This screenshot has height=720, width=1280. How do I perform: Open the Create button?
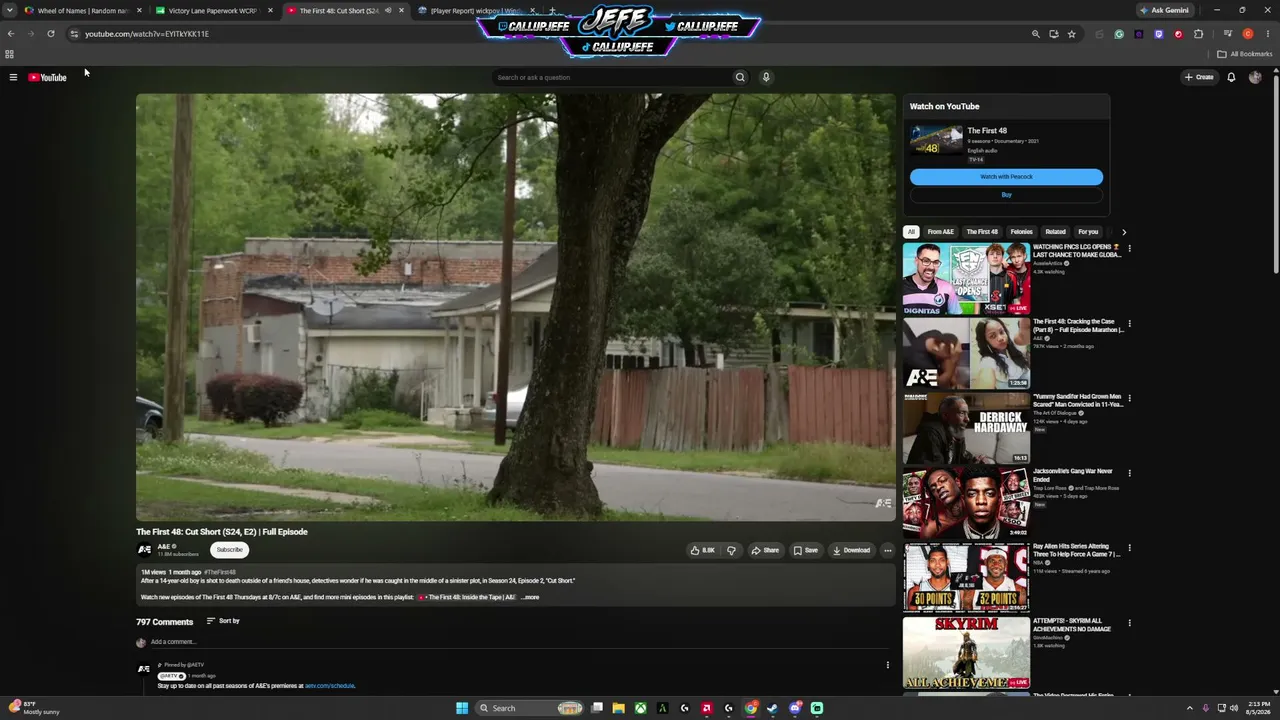pos(1199,77)
